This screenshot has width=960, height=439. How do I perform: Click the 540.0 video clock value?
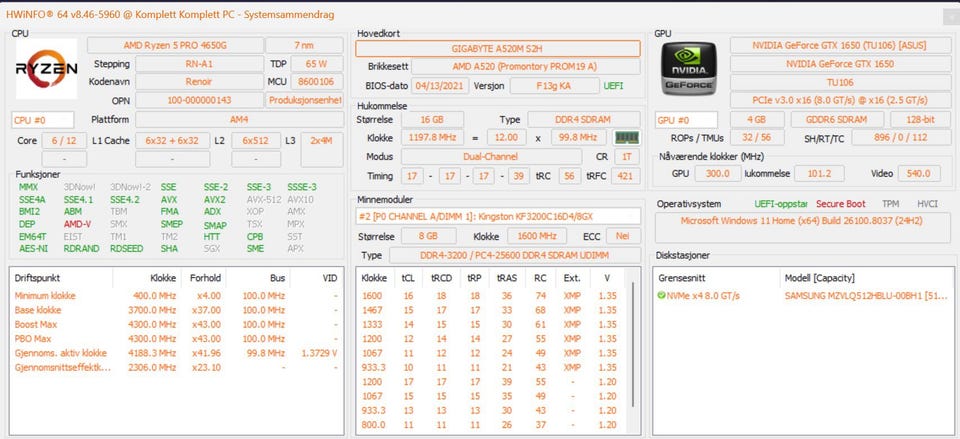918,174
